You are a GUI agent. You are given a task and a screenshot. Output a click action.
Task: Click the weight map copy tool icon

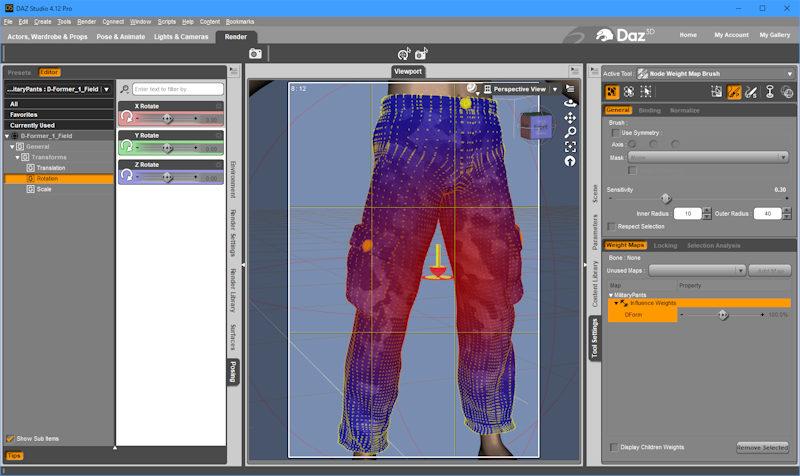click(716, 92)
